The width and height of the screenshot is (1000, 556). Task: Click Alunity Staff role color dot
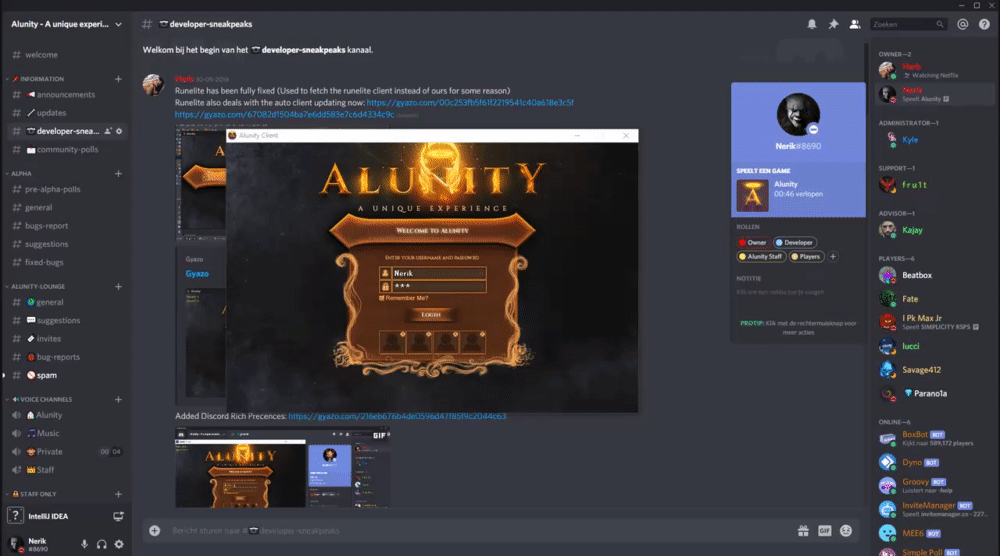742,257
